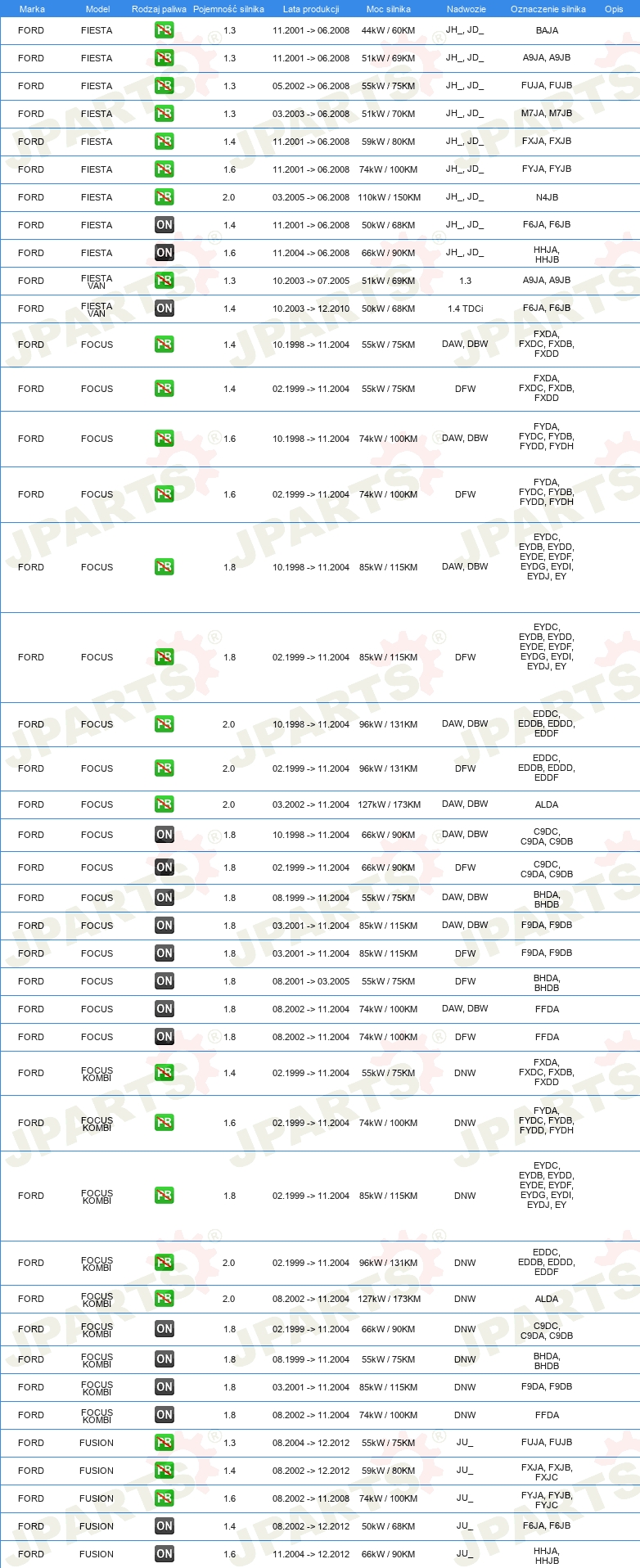Viewport: 640px width, 1568px height.
Task: Click petrol icon in Focus Kombi 2.0 ALDA row
Action: [165, 1299]
